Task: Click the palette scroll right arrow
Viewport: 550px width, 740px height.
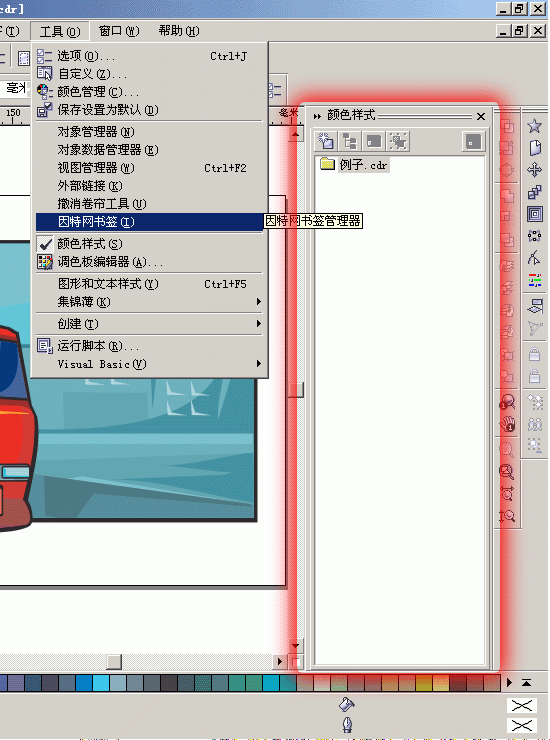Action: 509,682
